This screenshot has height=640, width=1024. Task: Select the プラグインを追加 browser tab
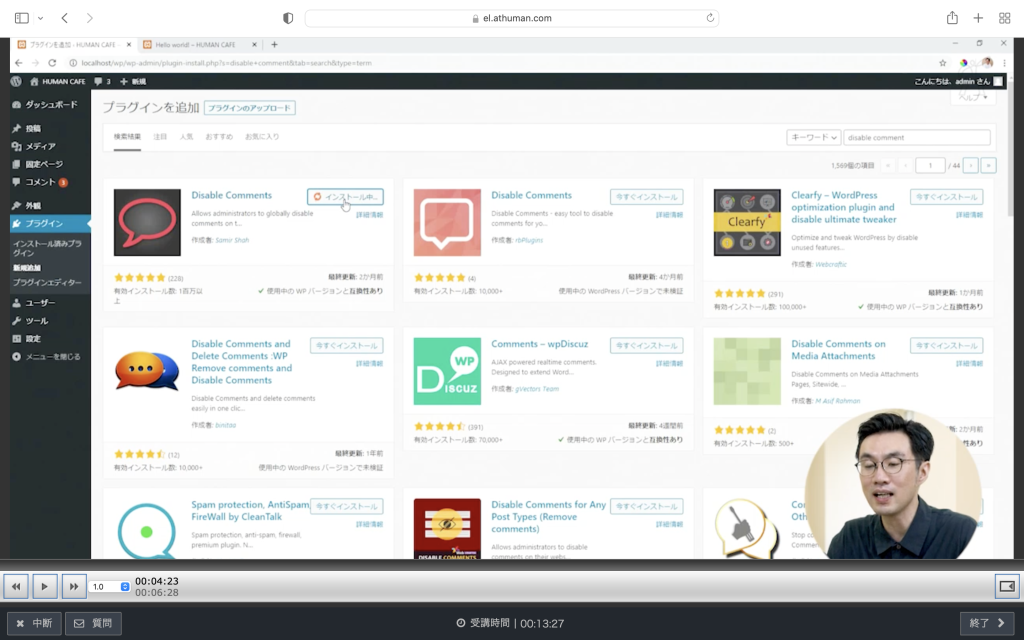[x=70, y=45]
